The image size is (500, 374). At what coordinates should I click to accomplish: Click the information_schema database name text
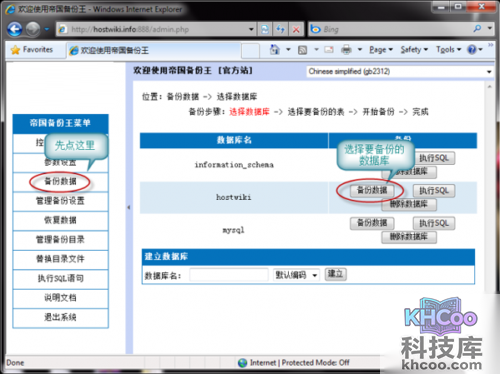tap(234, 165)
